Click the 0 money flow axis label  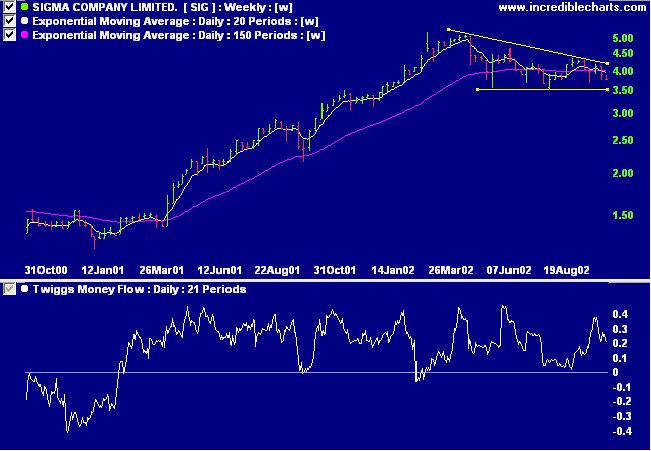(616, 373)
